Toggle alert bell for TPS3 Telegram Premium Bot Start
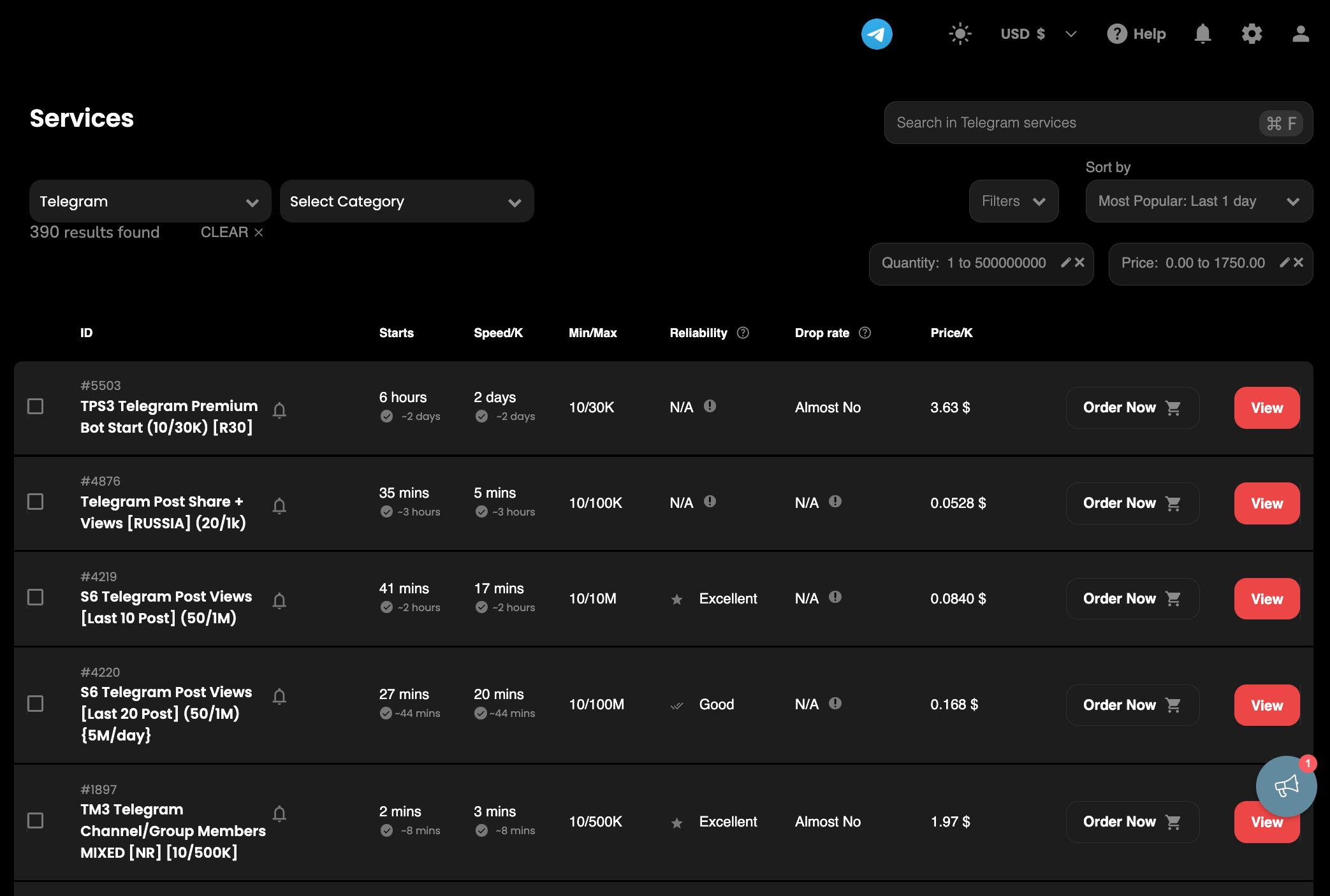This screenshot has width=1330, height=896. coord(279,410)
